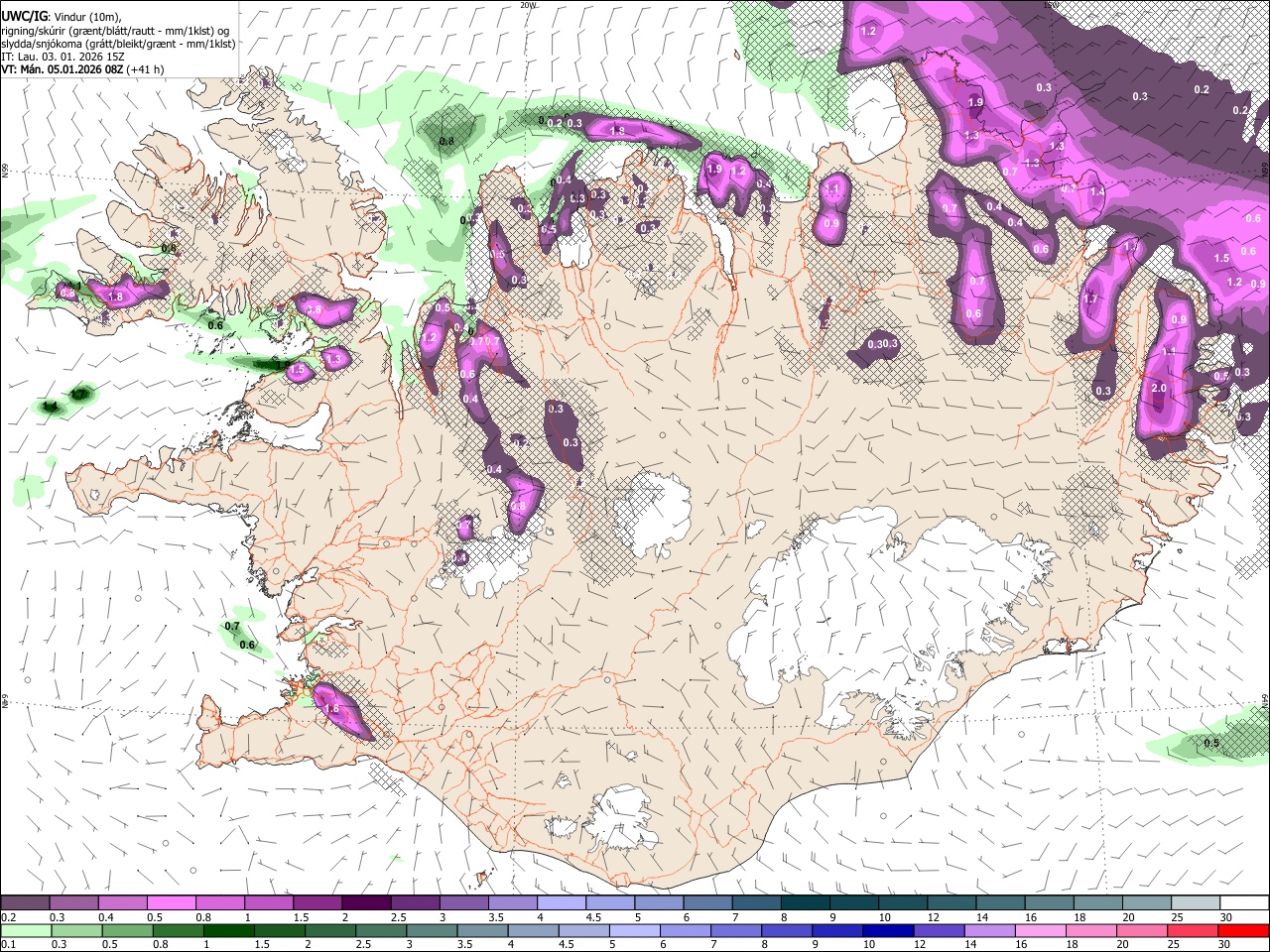This screenshot has width=1270, height=952.
Task: Click the "25" label under the top legend row
Action: tap(1177, 917)
